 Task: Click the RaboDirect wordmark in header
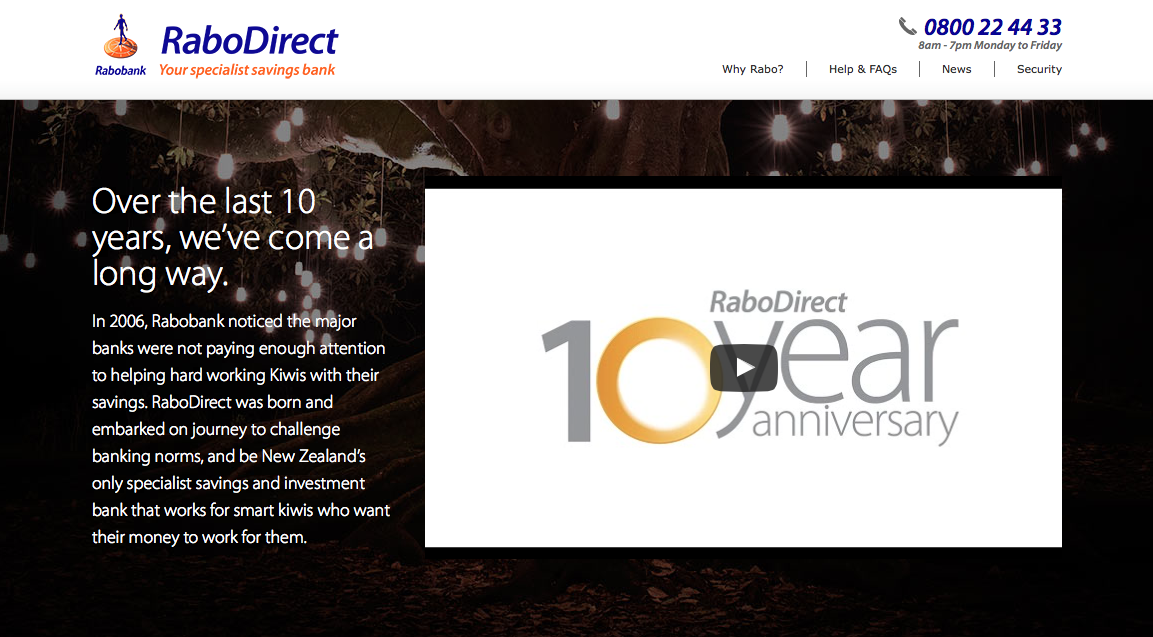click(x=249, y=40)
